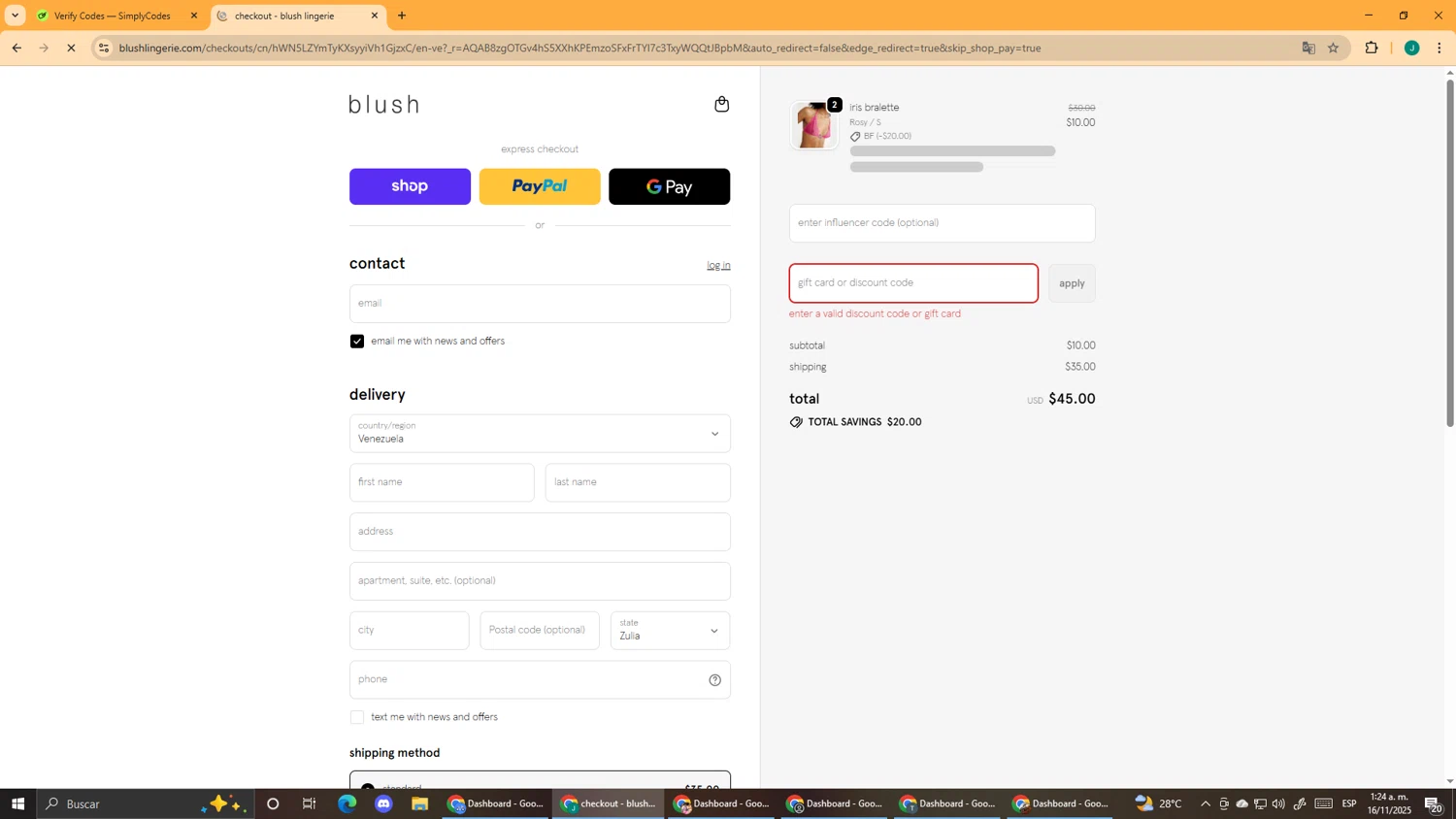Image resolution: width=1456 pixels, height=819 pixels.
Task: Open the site information icon in address bar
Action: tap(104, 48)
